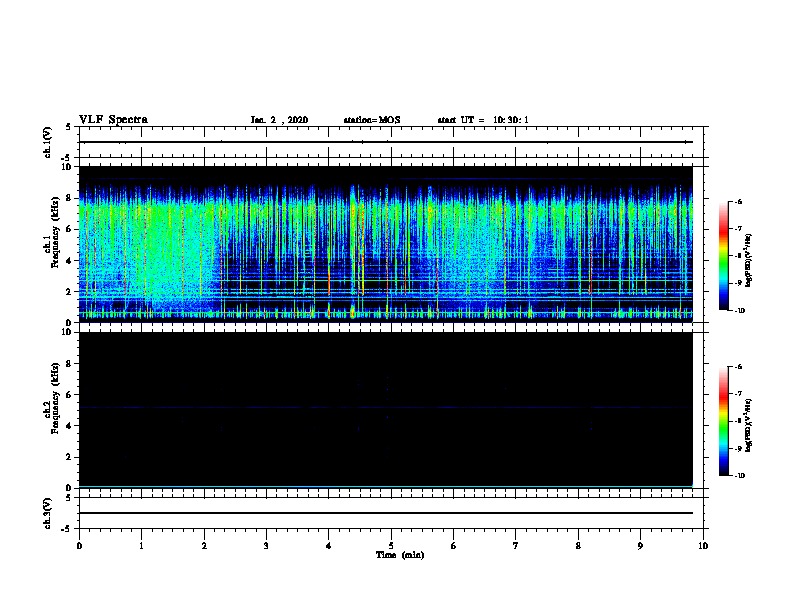The width and height of the screenshot is (792, 612).
Task: Click time axis tick label '6'
Action: pos(454,546)
